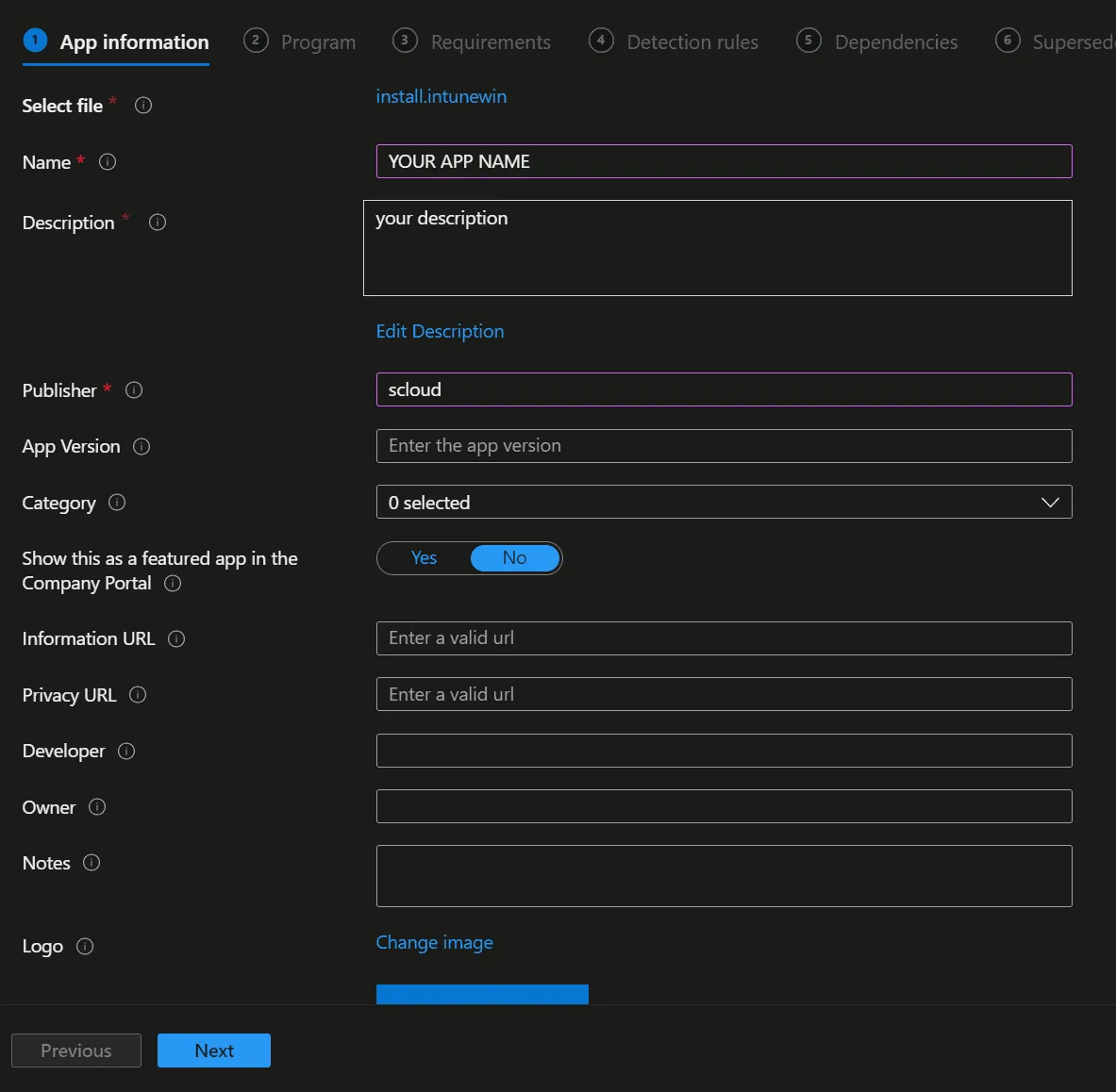The image size is (1116, 1092).
Task: Open info tooltip next to Select file
Action: click(143, 106)
